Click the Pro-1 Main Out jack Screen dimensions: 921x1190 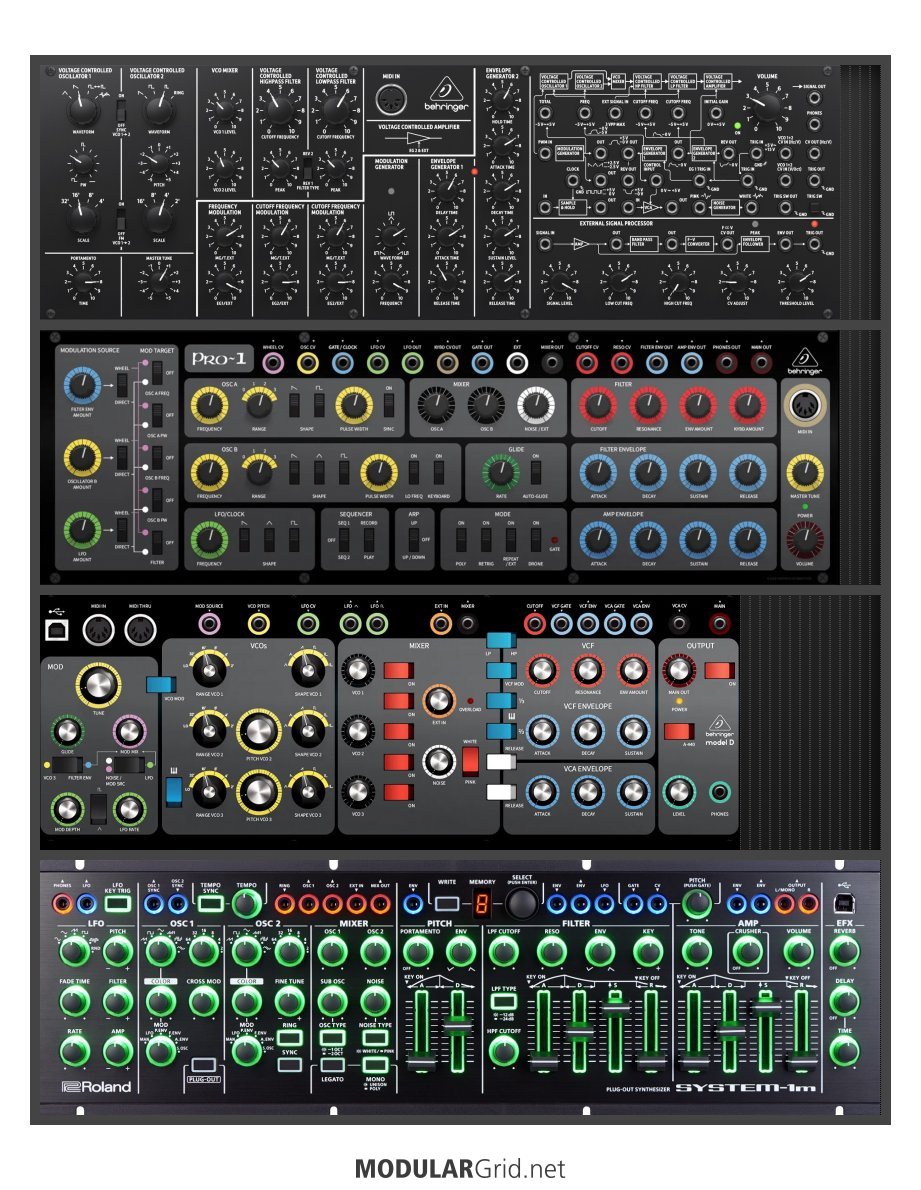tap(761, 363)
